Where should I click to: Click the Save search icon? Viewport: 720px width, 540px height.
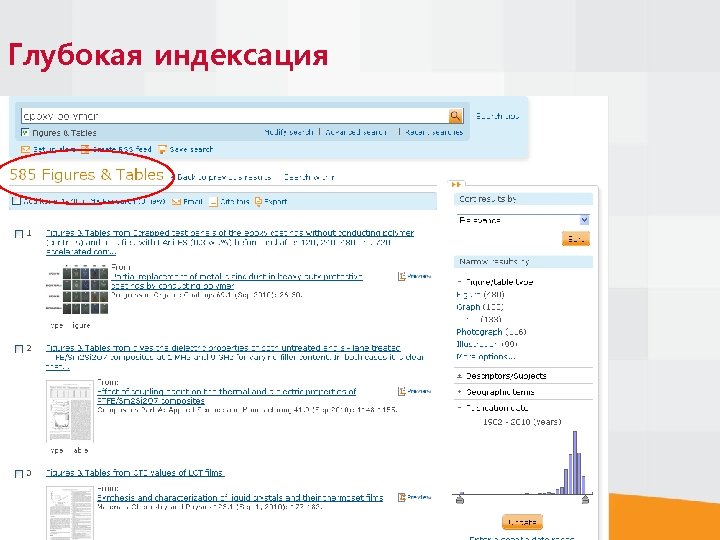(162, 149)
